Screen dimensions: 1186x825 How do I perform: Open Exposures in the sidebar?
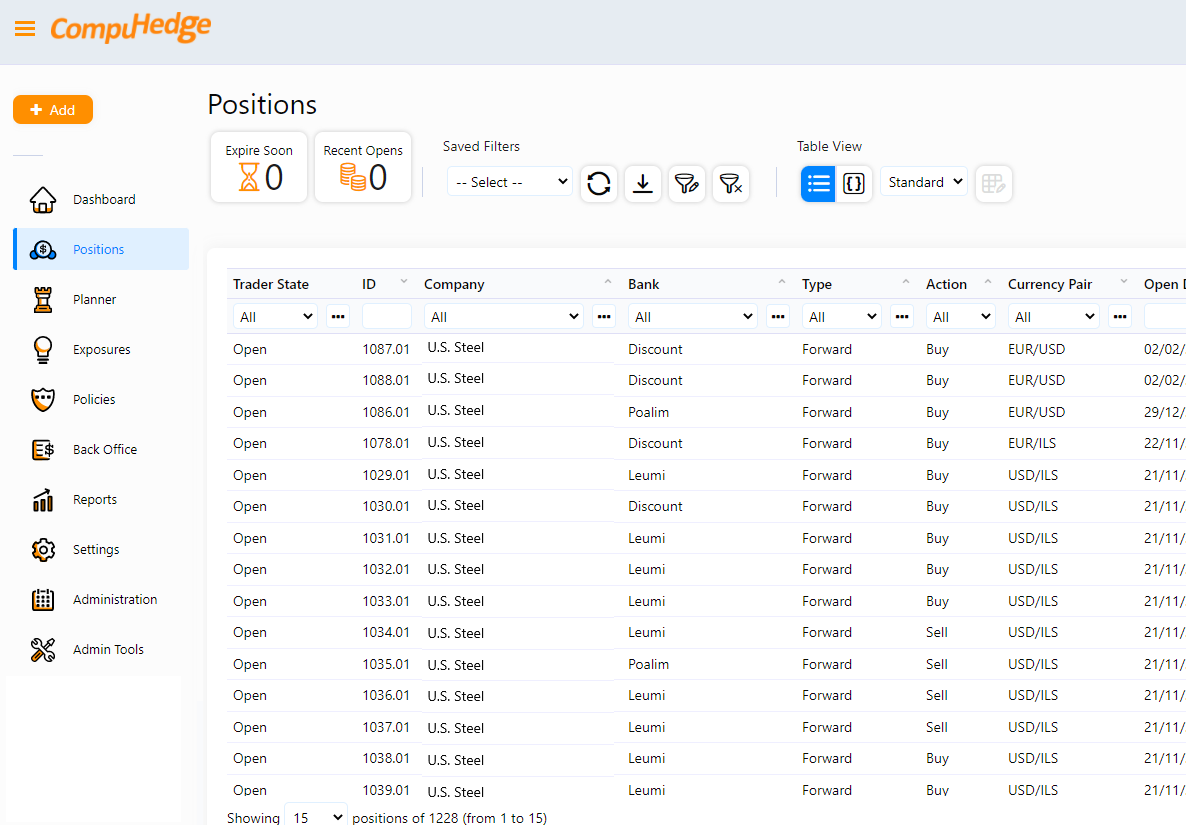101,349
